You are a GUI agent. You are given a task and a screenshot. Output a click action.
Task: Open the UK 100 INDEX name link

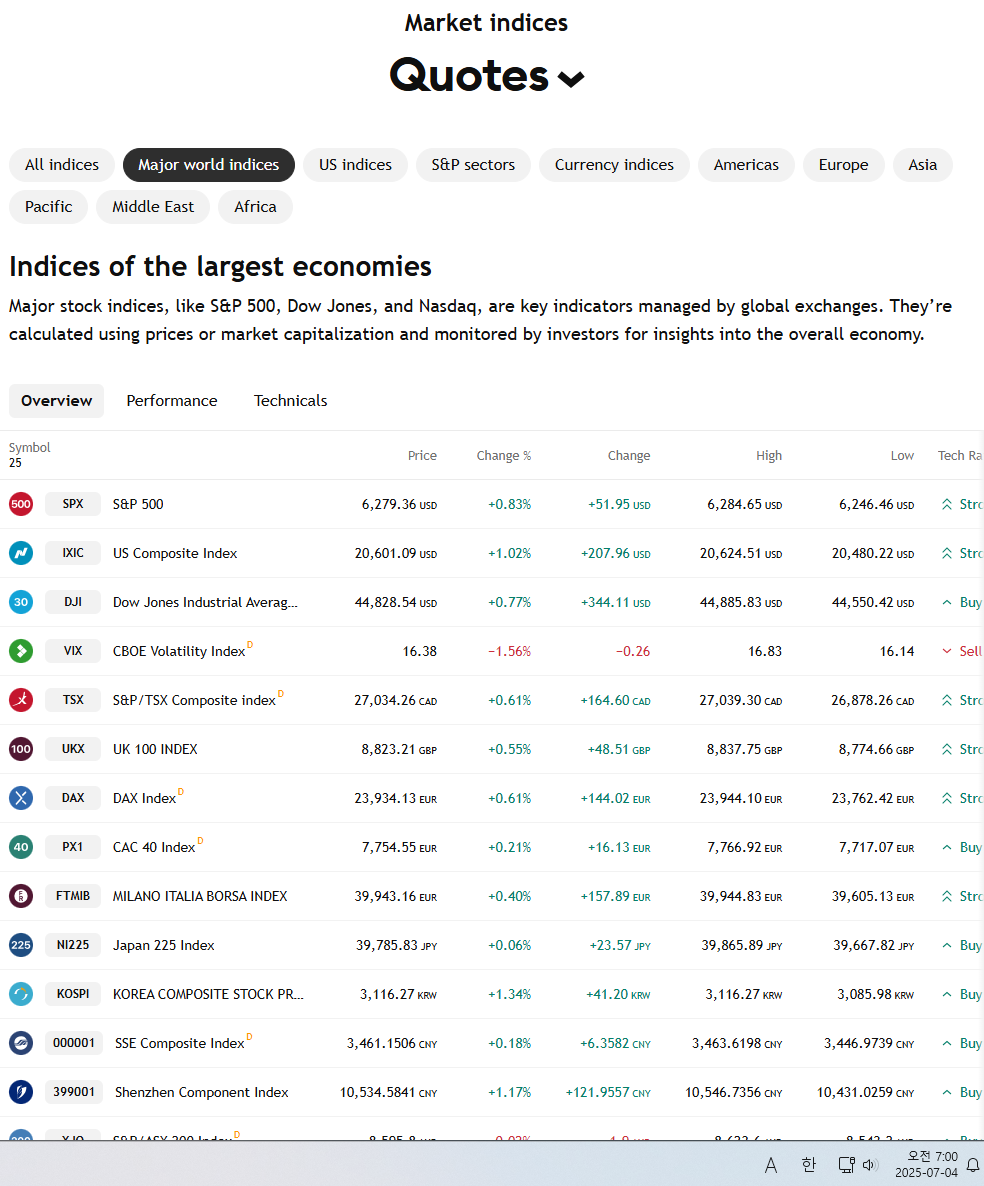tap(155, 750)
